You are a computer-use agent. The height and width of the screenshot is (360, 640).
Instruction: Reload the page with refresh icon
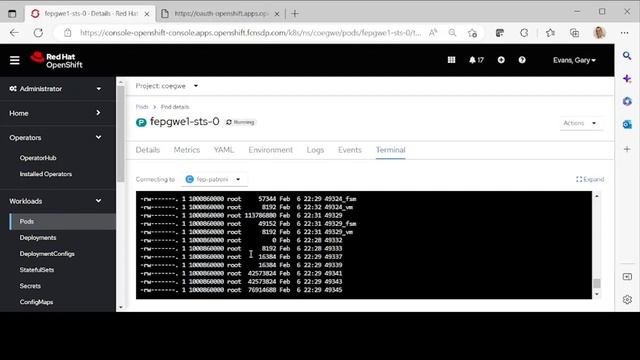38,33
